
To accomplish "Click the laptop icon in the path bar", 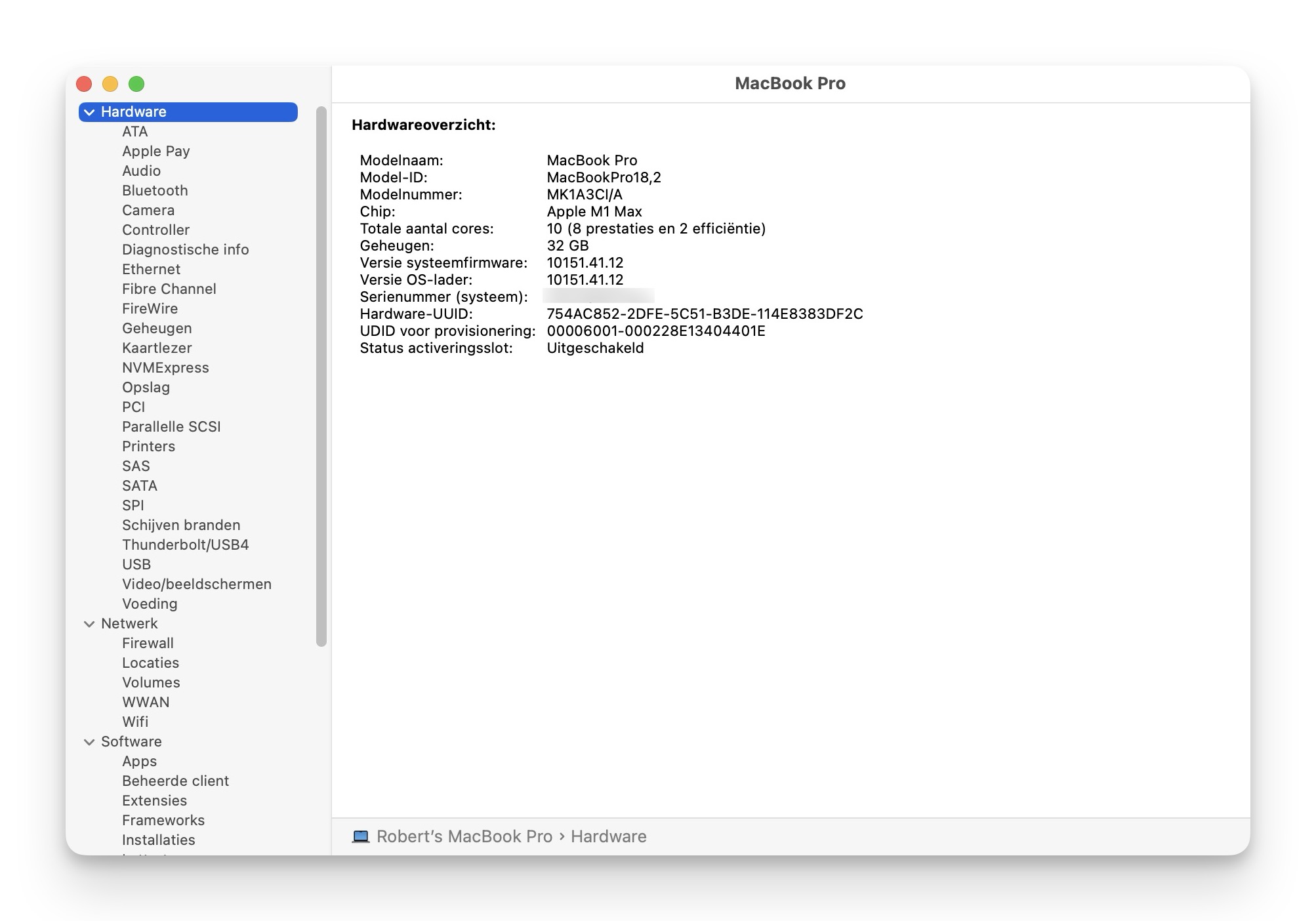I will point(360,836).
